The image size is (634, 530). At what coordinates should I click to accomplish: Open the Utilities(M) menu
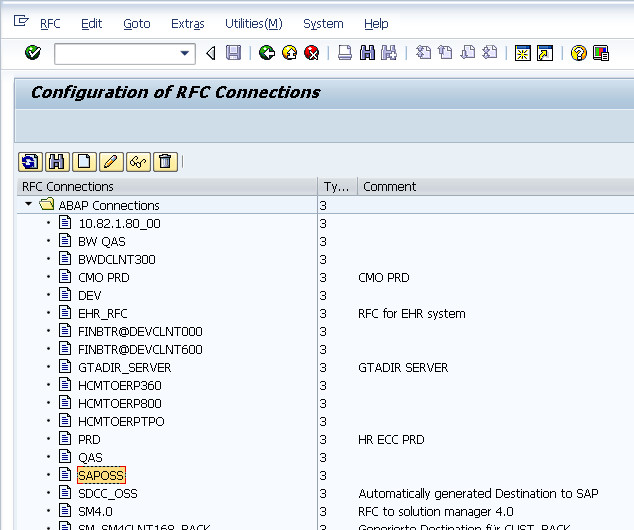(254, 24)
